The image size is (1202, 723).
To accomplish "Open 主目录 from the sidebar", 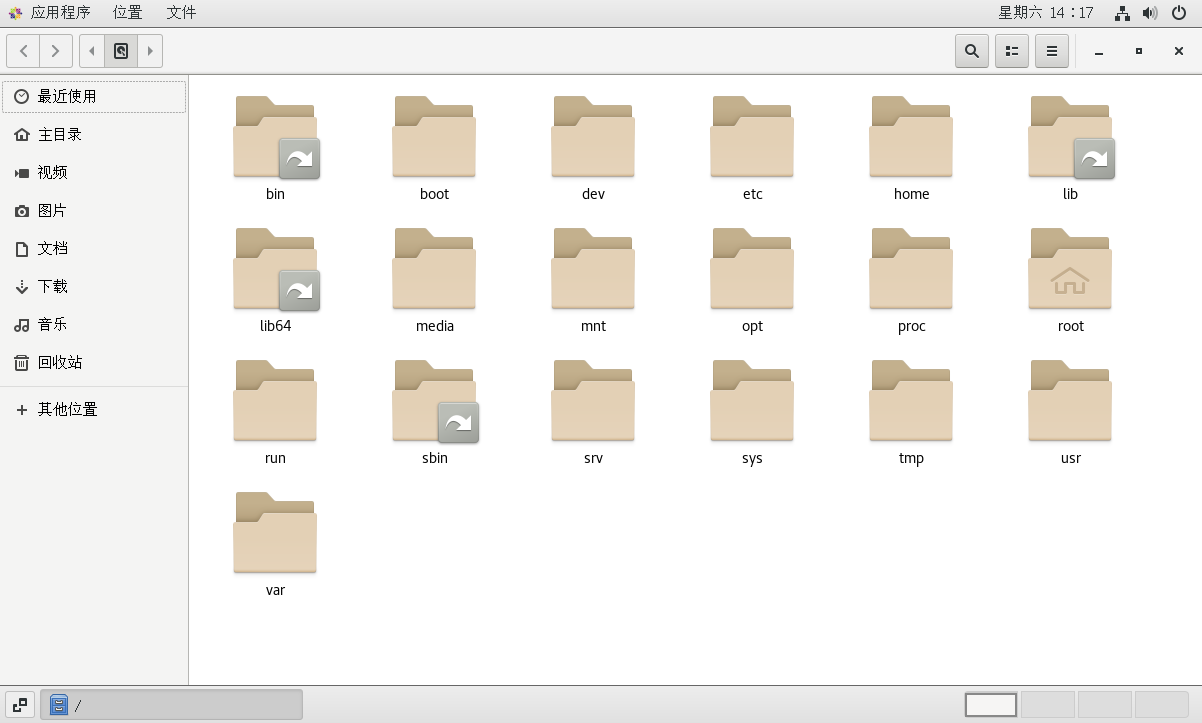I will click(x=60, y=135).
